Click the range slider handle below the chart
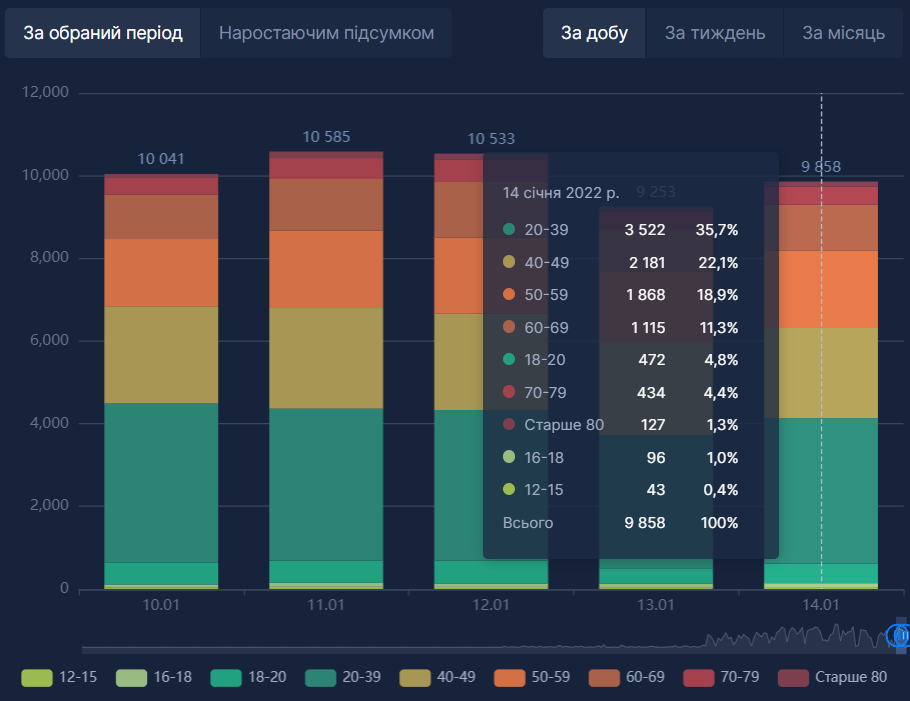This screenshot has width=910, height=701. tap(898, 636)
